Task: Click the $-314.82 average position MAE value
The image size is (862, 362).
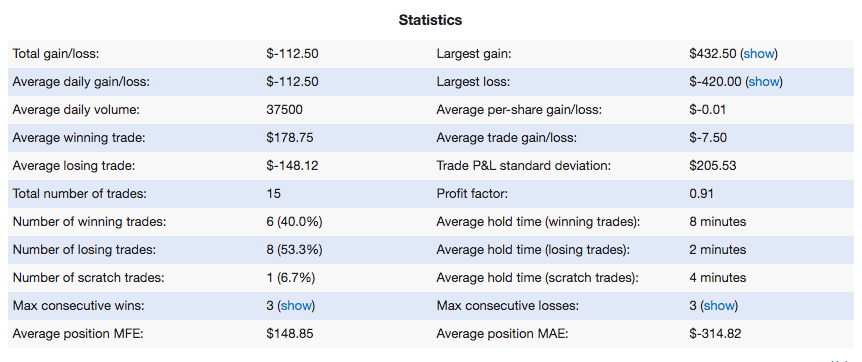Action: click(x=715, y=333)
